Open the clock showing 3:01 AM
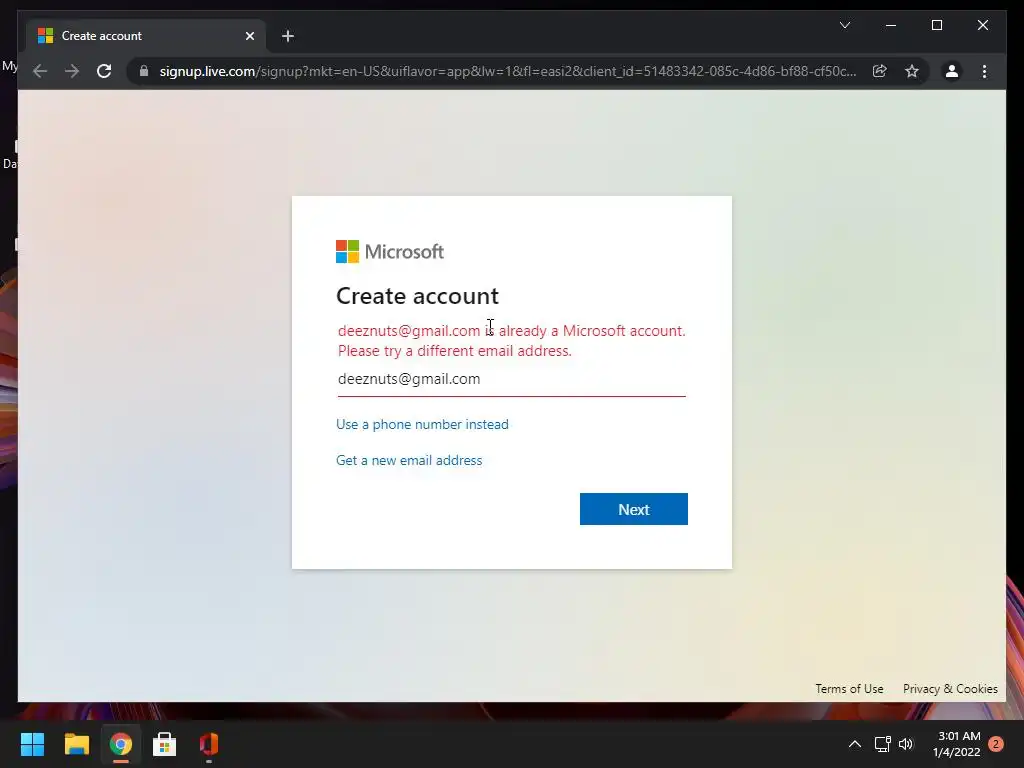 [x=957, y=744]
